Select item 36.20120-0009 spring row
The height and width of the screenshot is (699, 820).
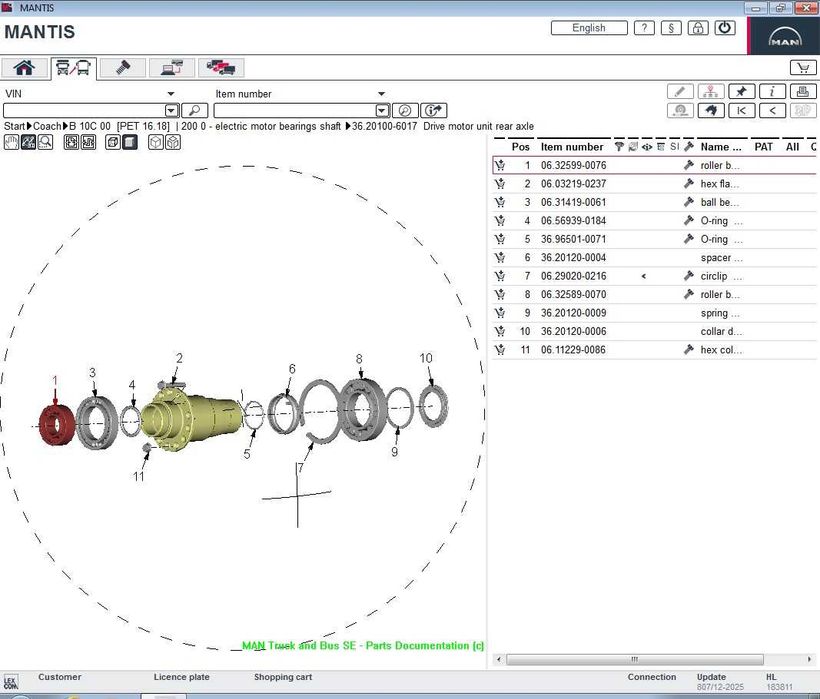click(x=655, y=313)
